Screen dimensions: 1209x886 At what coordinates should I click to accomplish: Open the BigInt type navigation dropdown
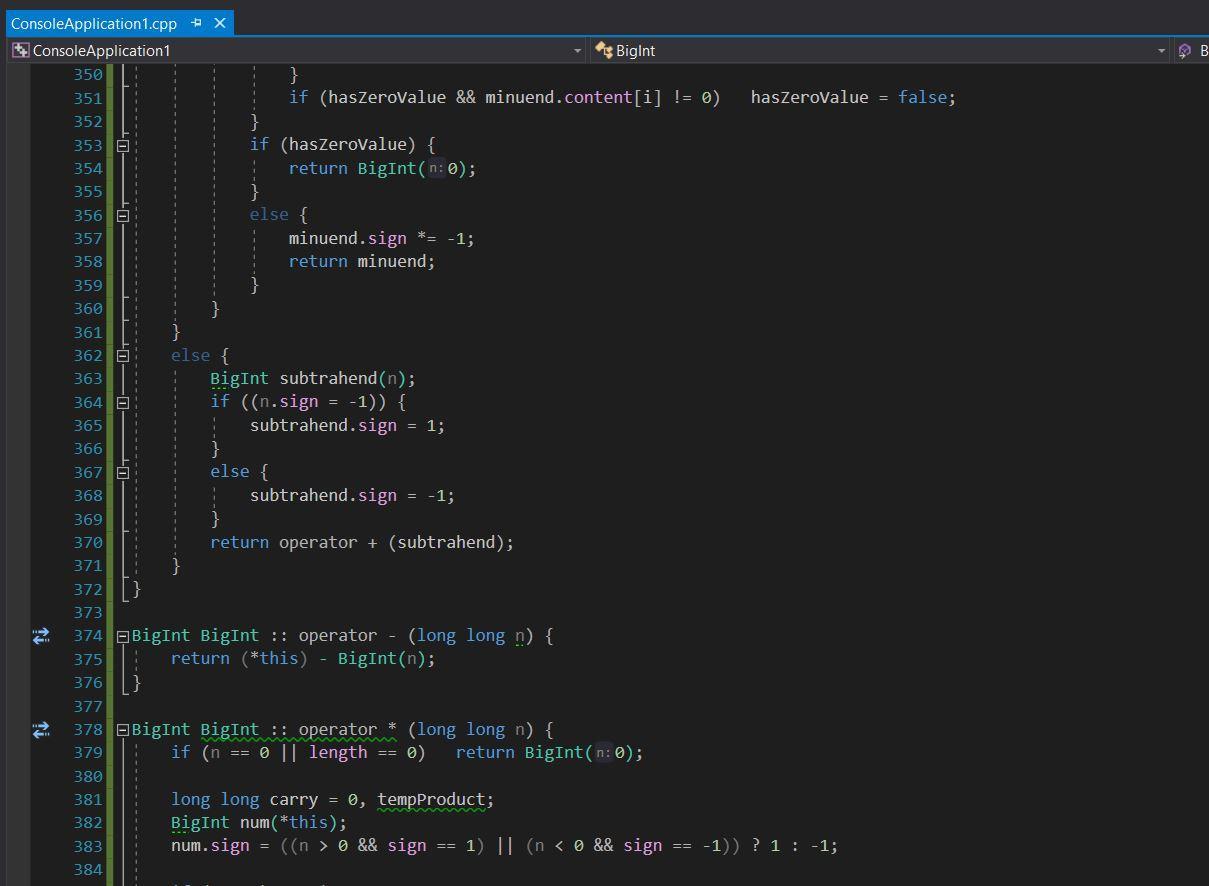pos(1161,50)
